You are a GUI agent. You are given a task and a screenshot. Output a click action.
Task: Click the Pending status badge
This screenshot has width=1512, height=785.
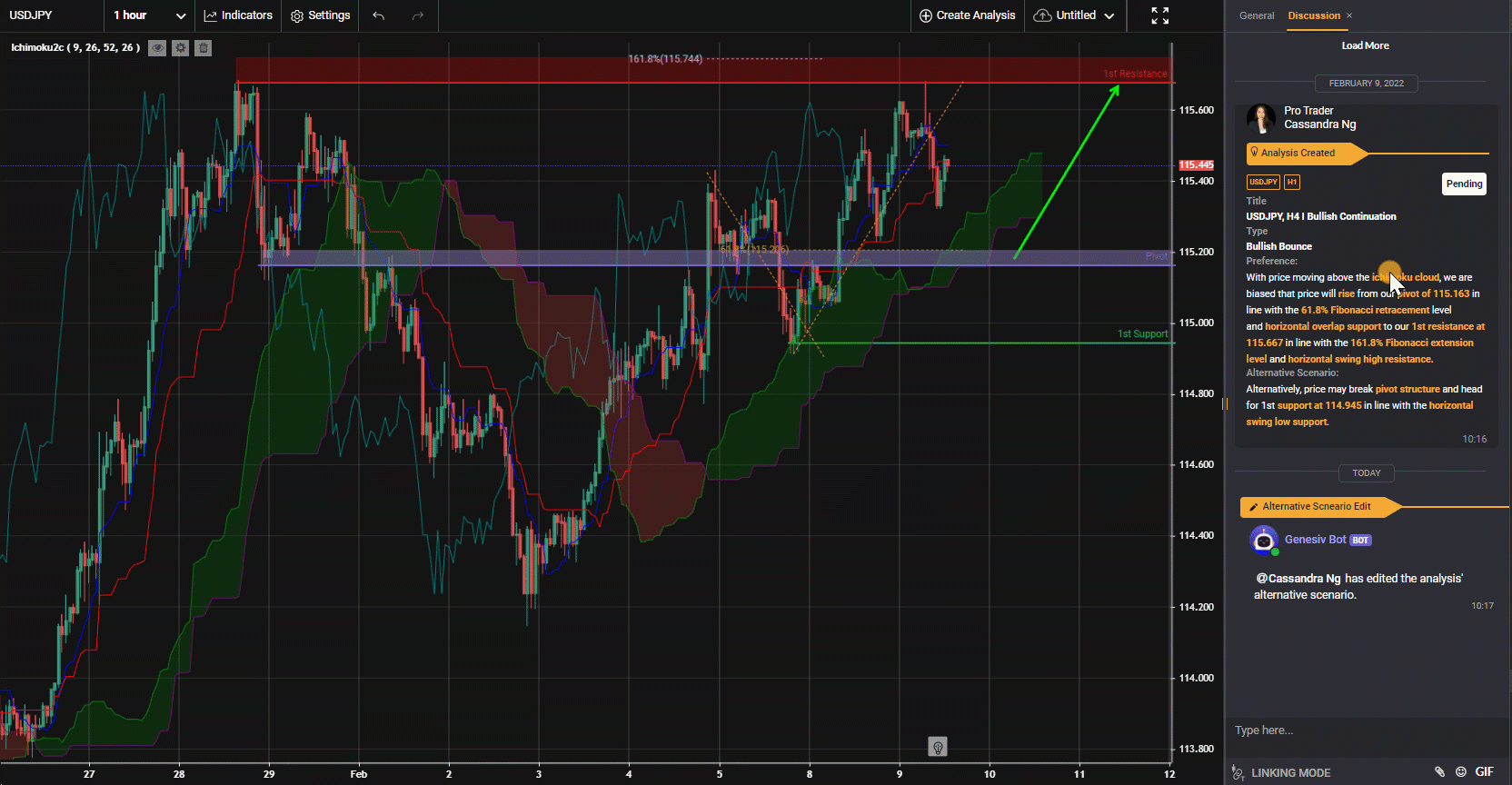pyautogui.click(x=1464, y=184)
